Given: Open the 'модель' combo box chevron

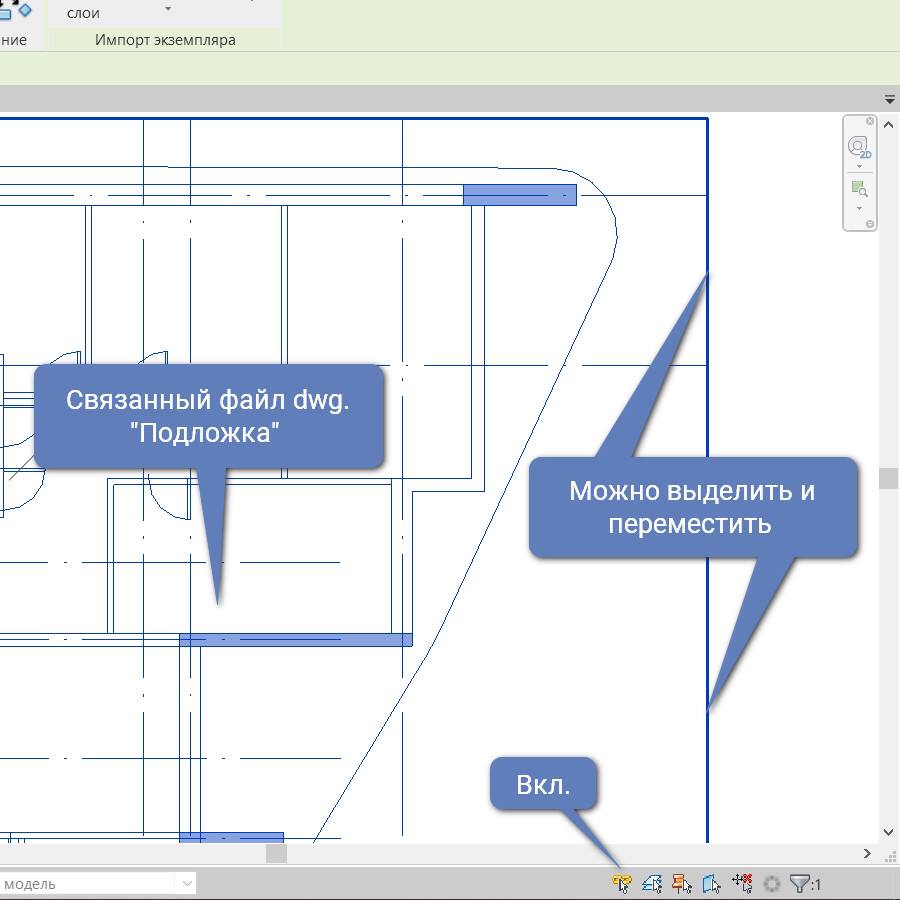Looking at the screenshot, I should pos(187,884).
